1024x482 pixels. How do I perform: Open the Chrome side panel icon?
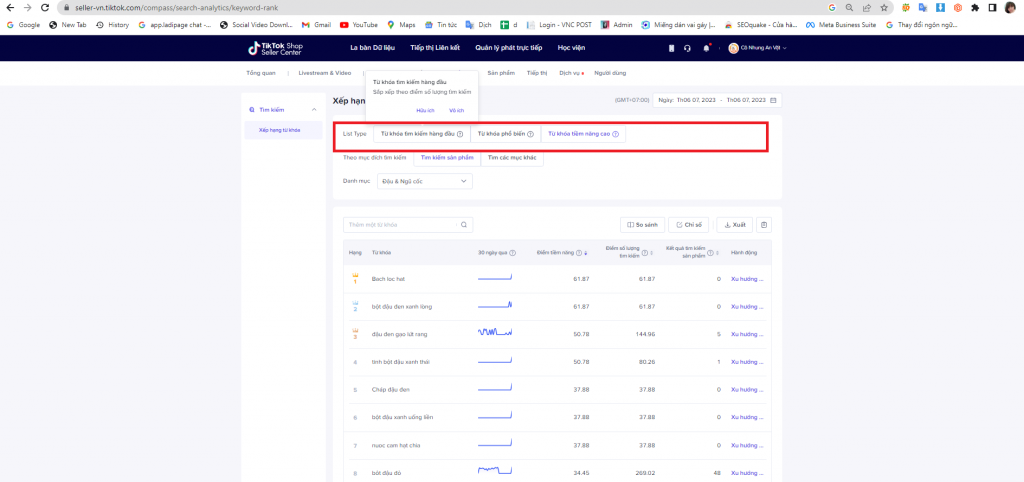[x=992, y=8]
